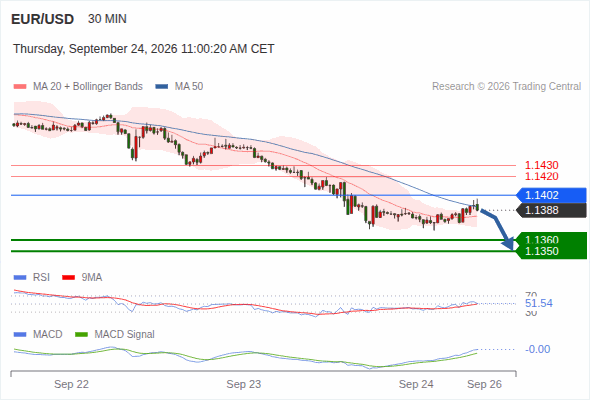Select the 30 MIN timeframe label
The height and width of the screenshot is (400, 590).
pyautogui.click(x=107, y=19)
